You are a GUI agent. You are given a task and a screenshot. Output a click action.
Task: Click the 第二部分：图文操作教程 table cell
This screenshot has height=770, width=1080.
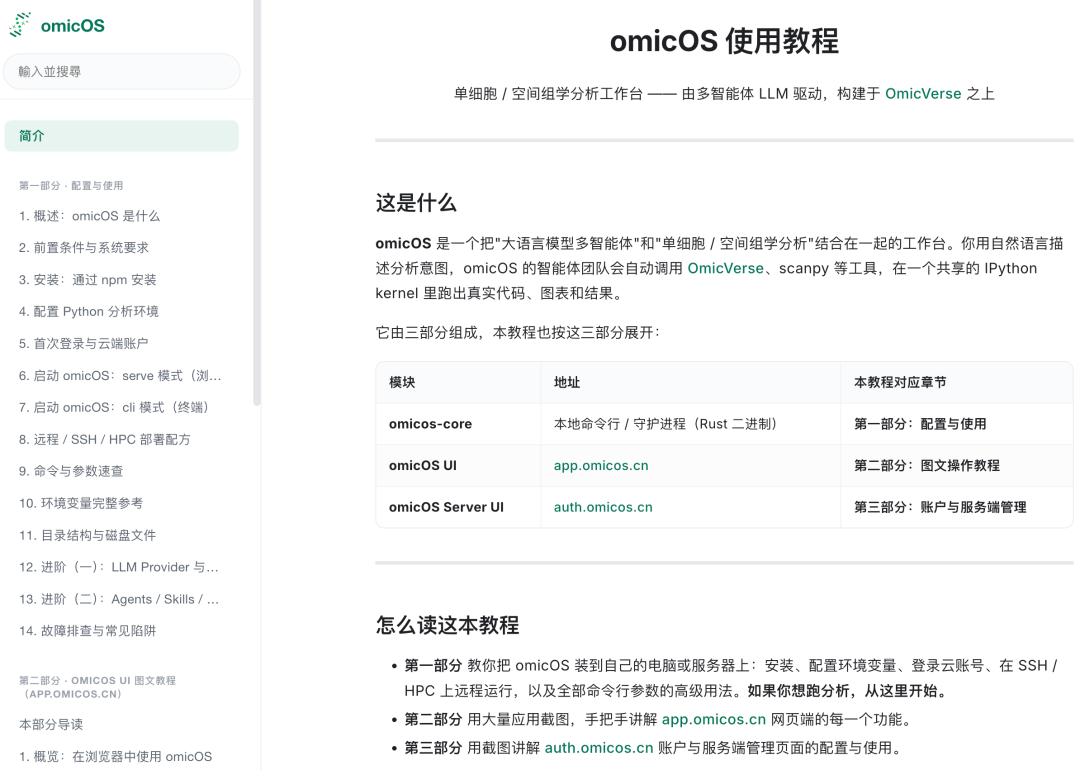tap(957, 466)
